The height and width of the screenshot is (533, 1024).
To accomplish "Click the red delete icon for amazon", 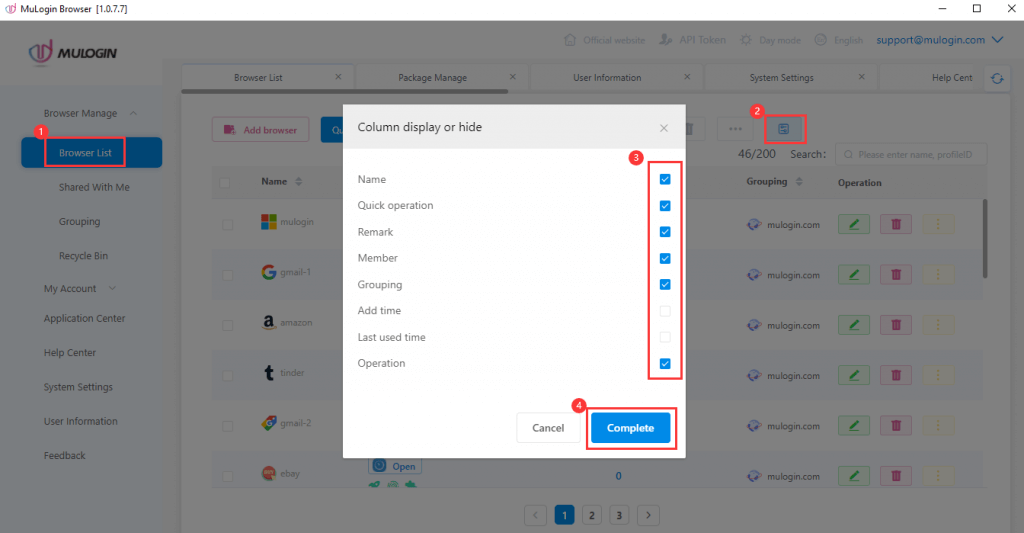I will tap(896, 325).
